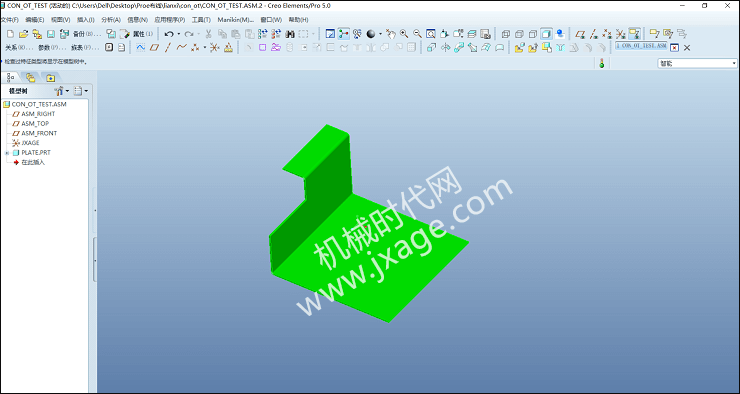Open the appearance gallery color sphere
The width and height of the screenshot is (740, 394).
pyautogui.click(x=371, y=34)
